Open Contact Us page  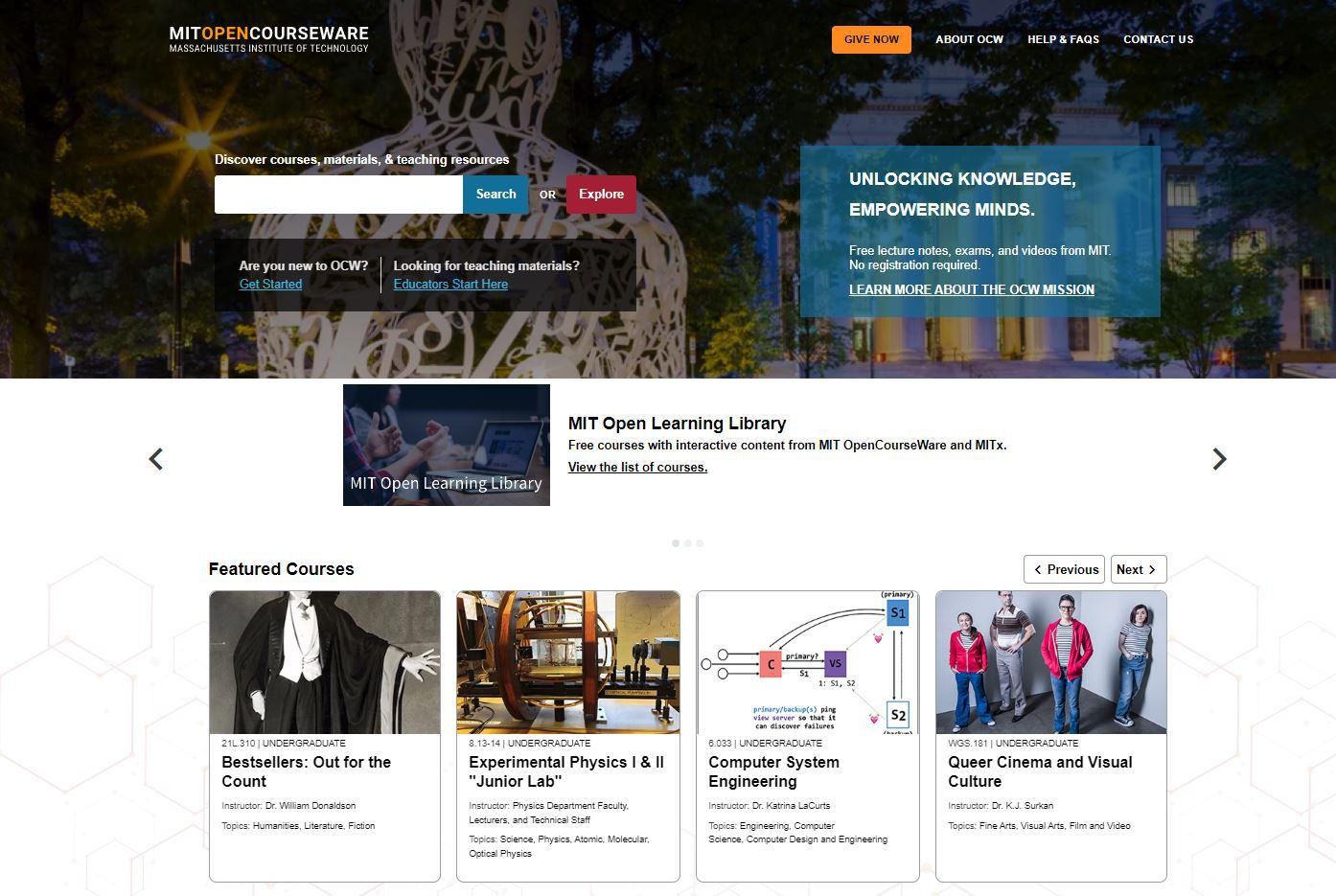coord(1158,39)
